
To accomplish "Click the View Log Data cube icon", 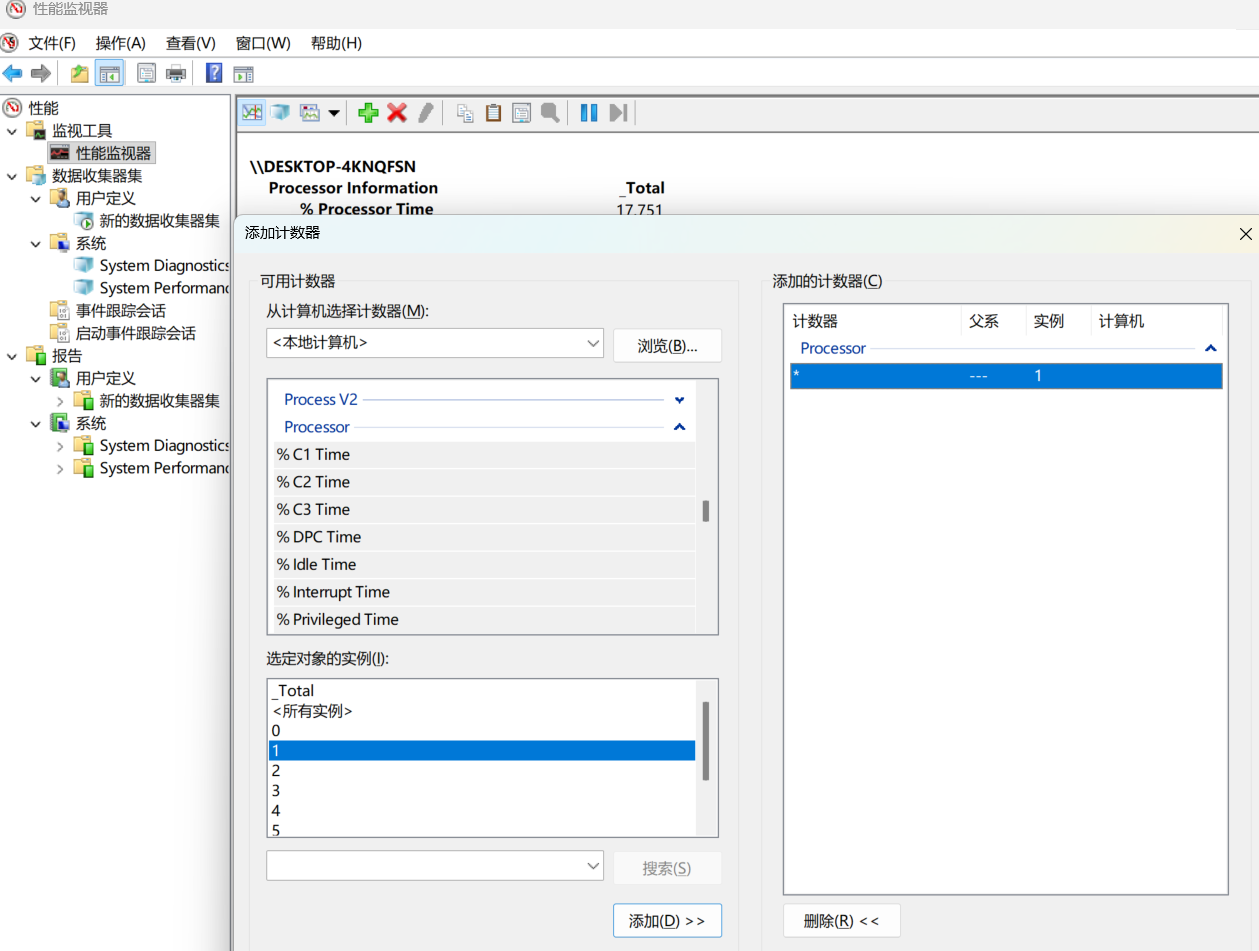I will click(280, 113).
